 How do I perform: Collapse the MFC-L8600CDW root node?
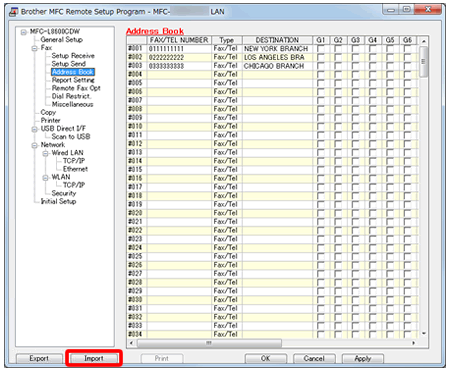pyautogui.click(x=23, y=32)
